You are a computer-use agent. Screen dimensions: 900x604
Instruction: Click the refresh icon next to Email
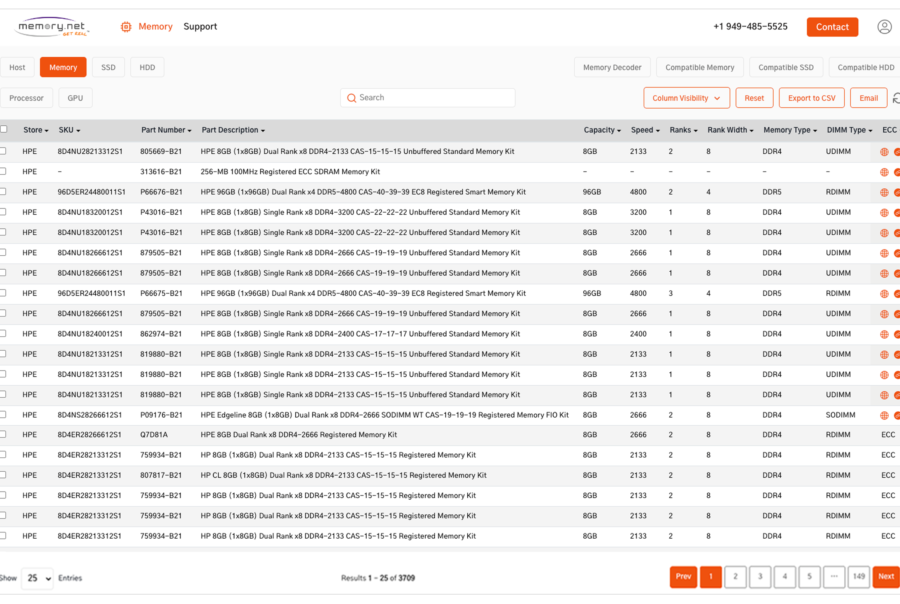tap(895, 98)
